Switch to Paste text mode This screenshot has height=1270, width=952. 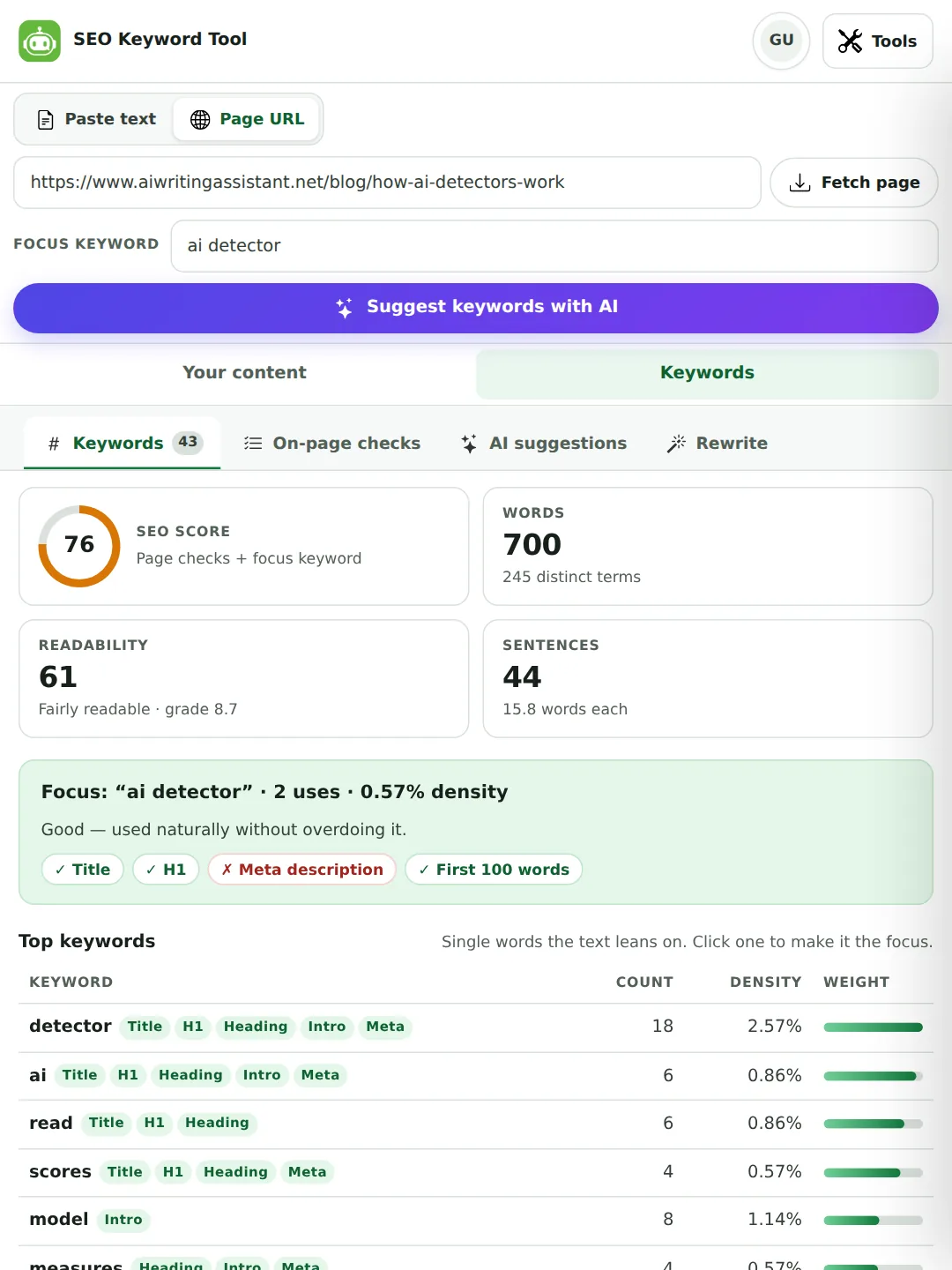pyautogui.click(x=97, y=119)
